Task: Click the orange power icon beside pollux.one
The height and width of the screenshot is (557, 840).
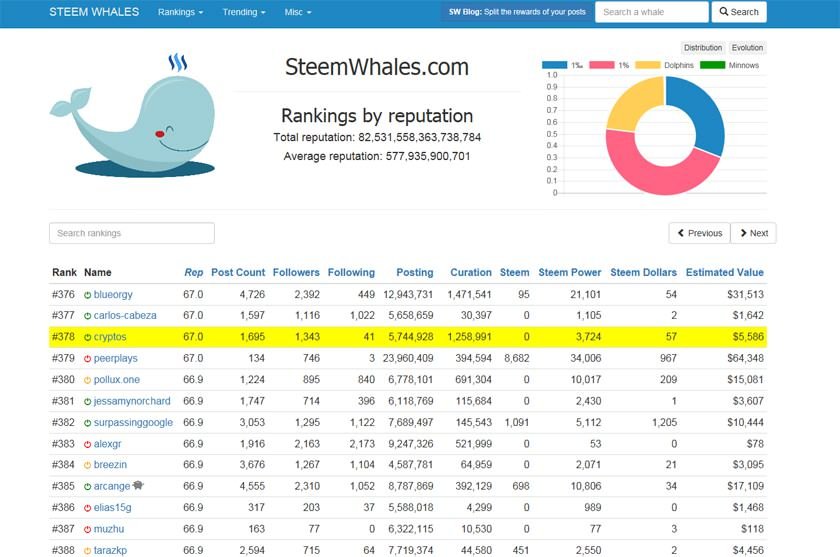Action: (x=87, y=380)
